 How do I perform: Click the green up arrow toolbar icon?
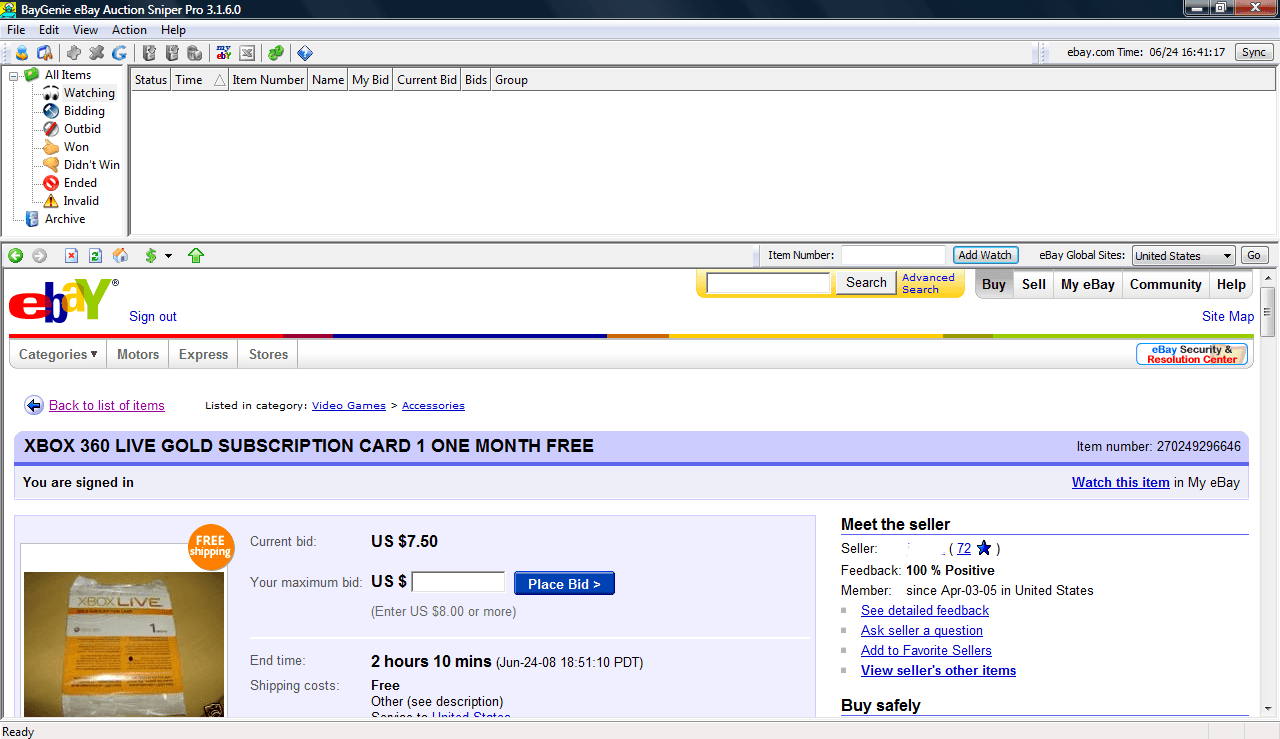pyautogui.click(x=196, y=255)
